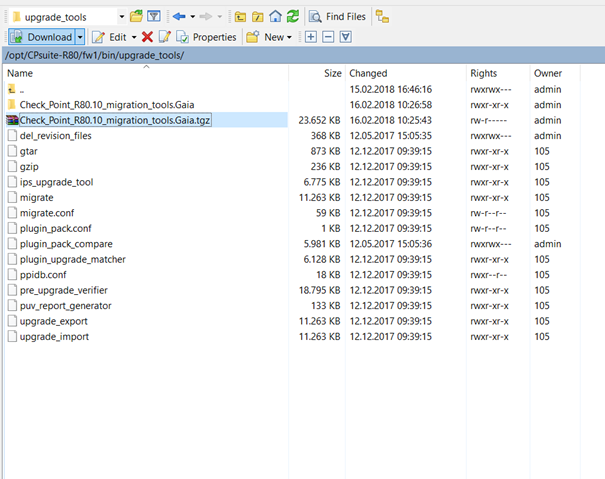Screen dimensions: 605x479
Task: Select the upgrade_export file
Action: click(x=54, y=321)
